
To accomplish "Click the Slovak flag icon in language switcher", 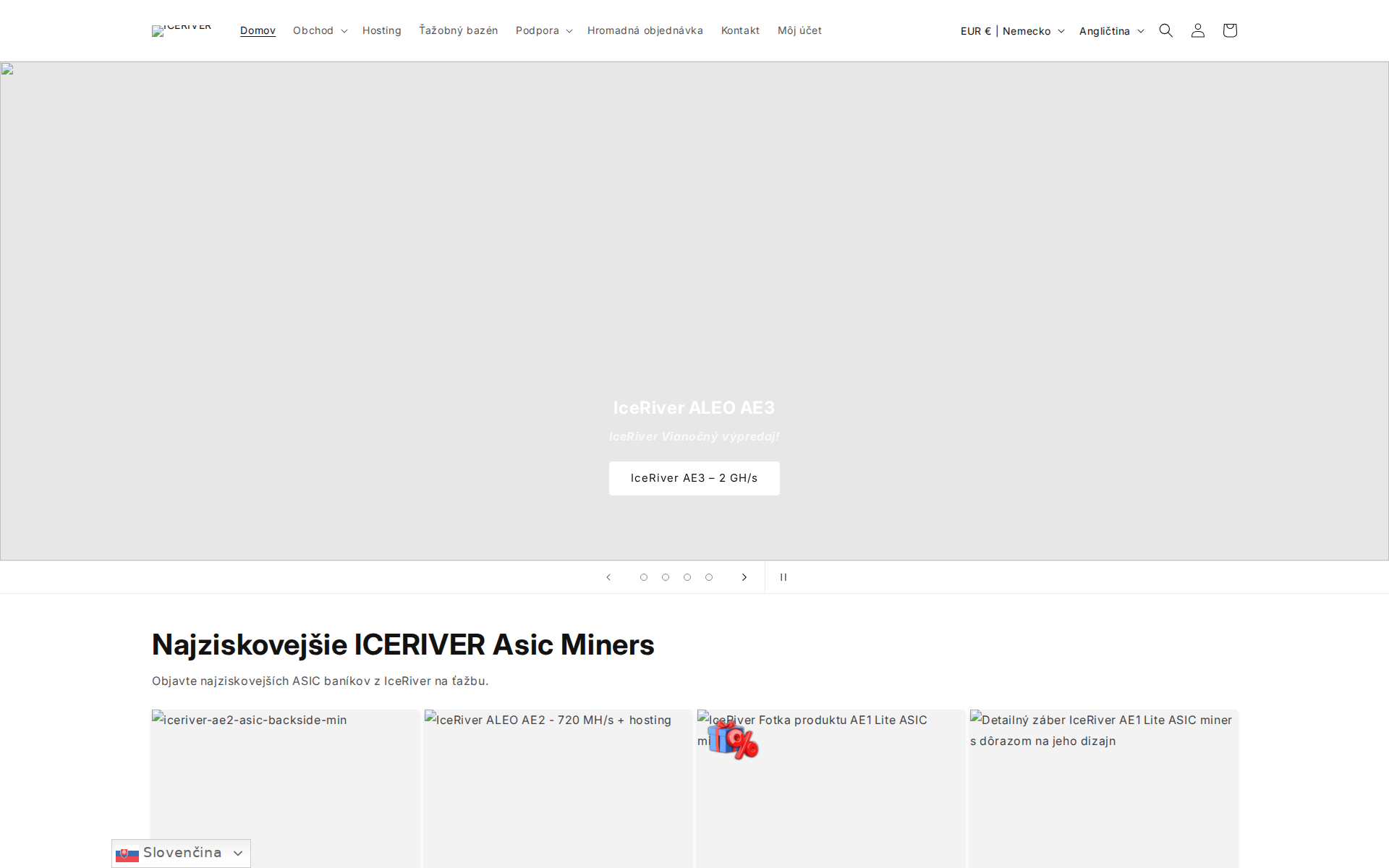I will 127,854.
